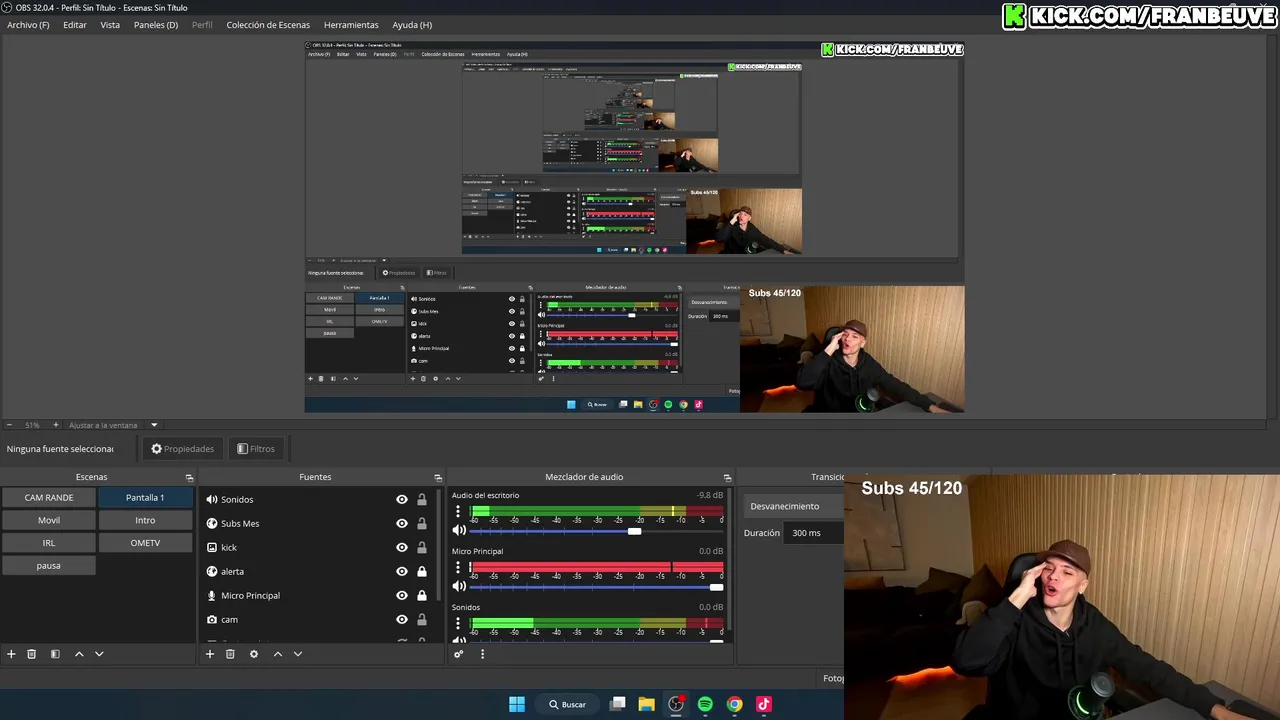The width and height of the screenshot is (1280, 720).
Task: Switch to the Intro scene
Action: (x=145, y=520)
